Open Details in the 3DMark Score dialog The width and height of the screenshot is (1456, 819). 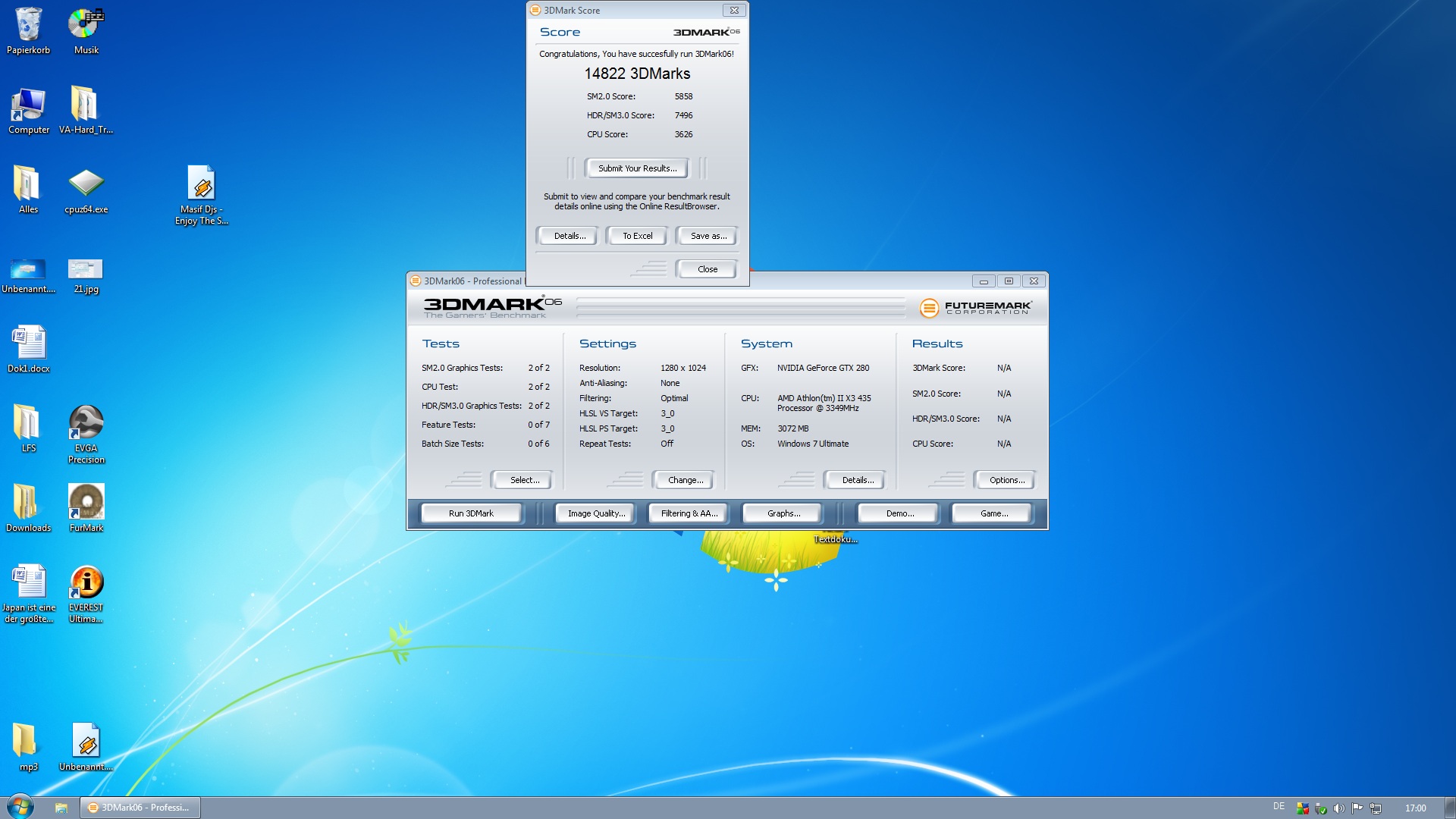(570, 236)
